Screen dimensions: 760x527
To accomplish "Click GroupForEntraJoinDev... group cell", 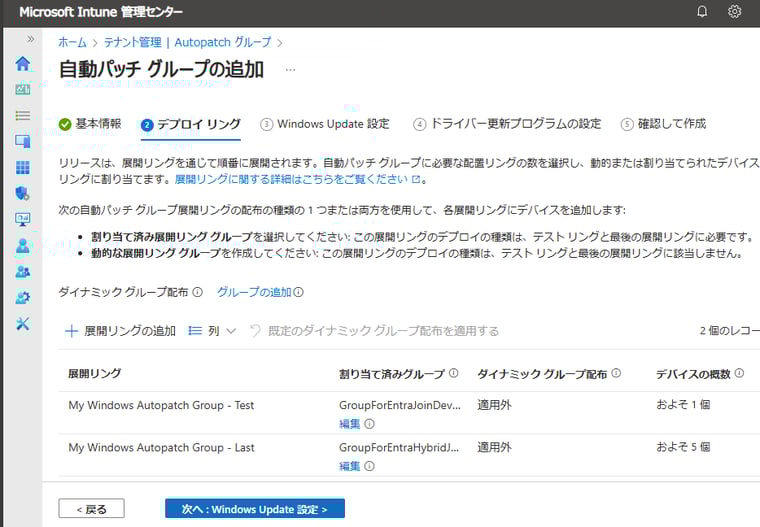I will (x=400, y=405).
